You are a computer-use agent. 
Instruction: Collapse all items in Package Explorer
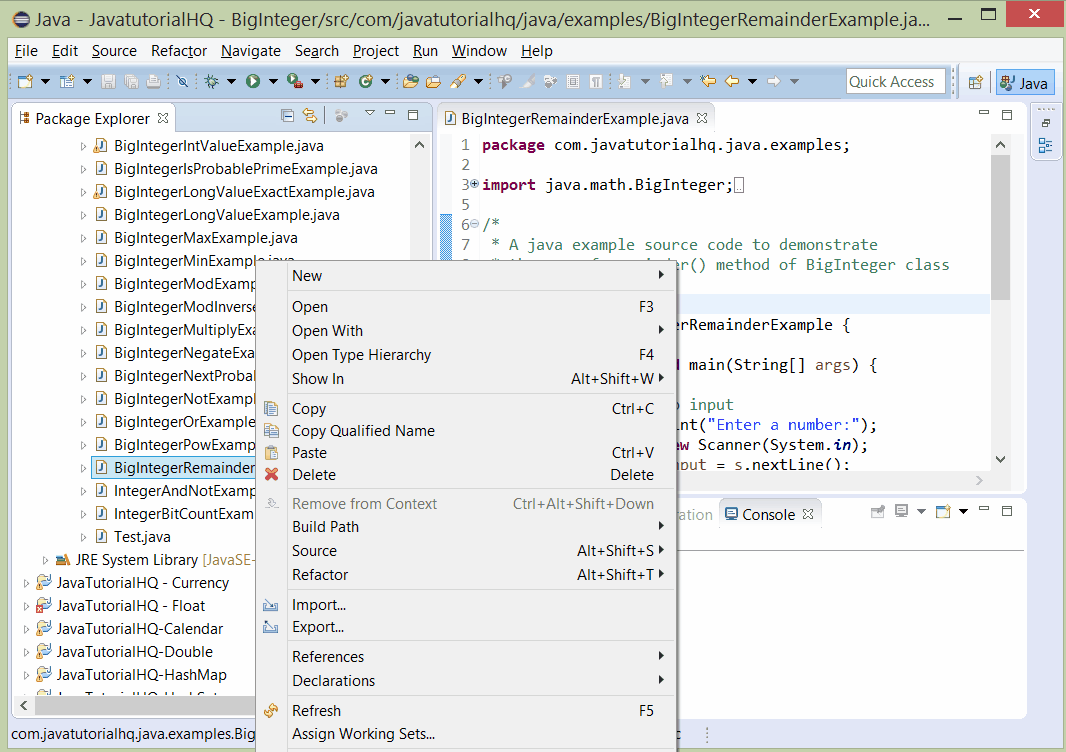click(288, 117)
